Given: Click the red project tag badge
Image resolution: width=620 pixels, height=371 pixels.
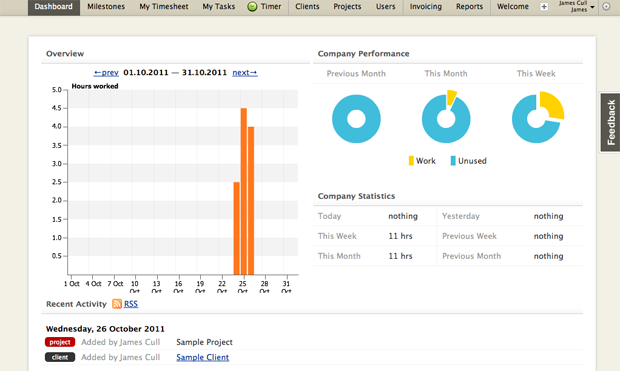Looking at the screenshot, I should tap(60, 342).
